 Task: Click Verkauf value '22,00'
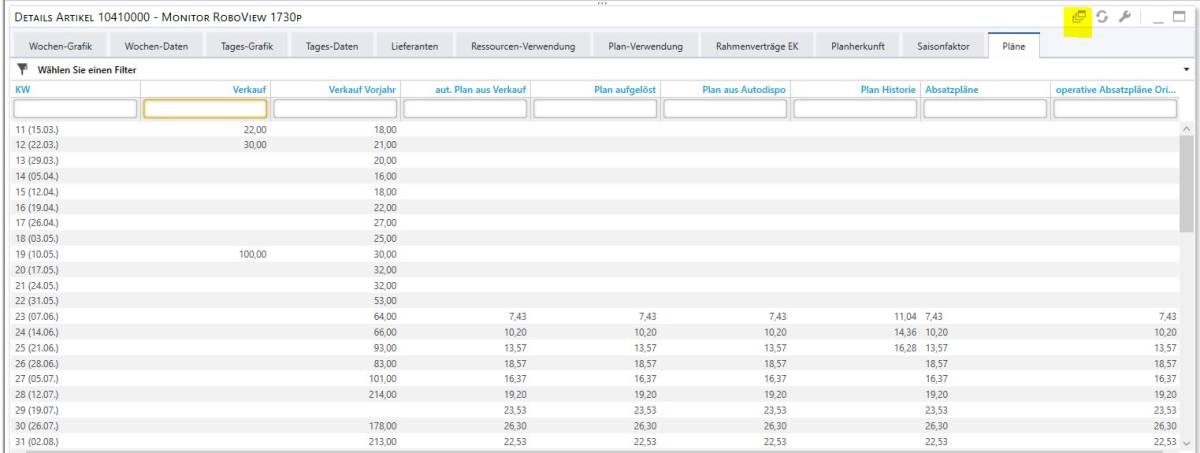[255, 130]
